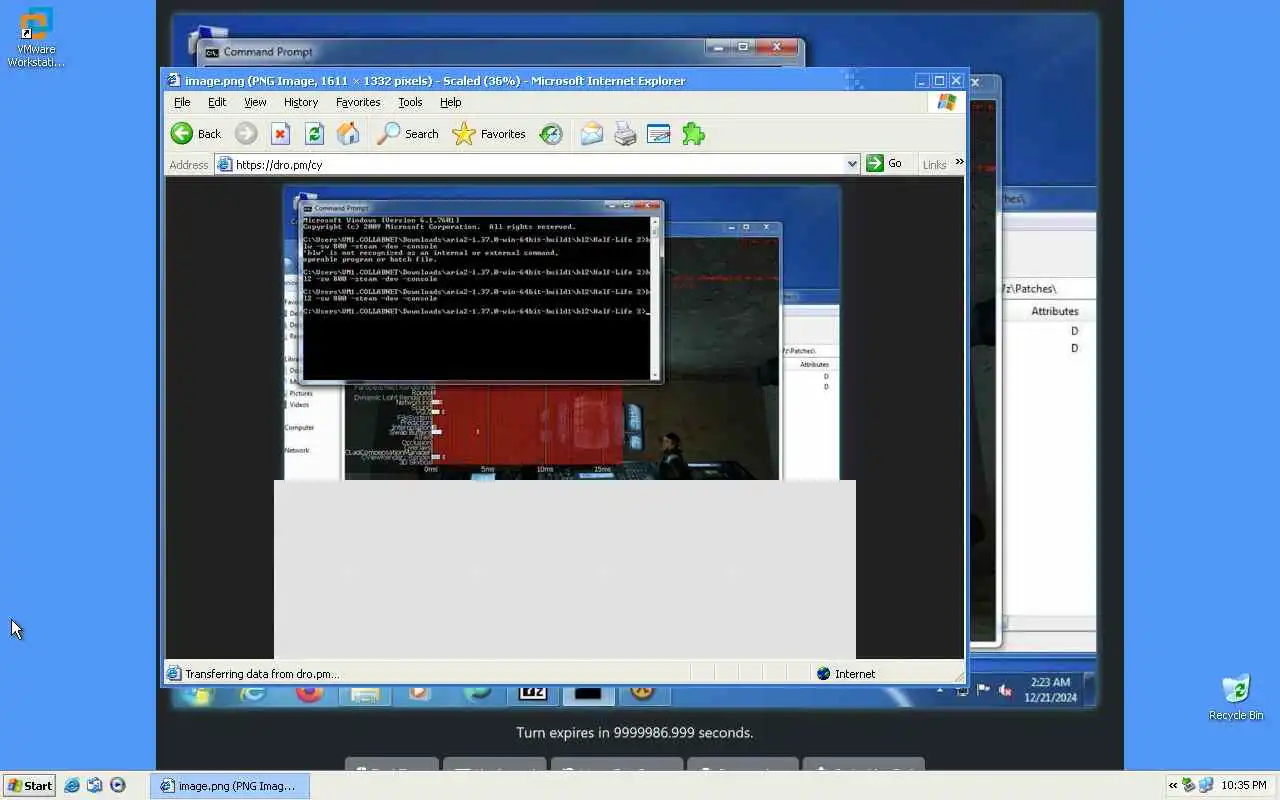The height and width of the screenshot is (800, 1280).
Task: Launch Internet Explorer from Quick Launch
Action: point(72,786)
